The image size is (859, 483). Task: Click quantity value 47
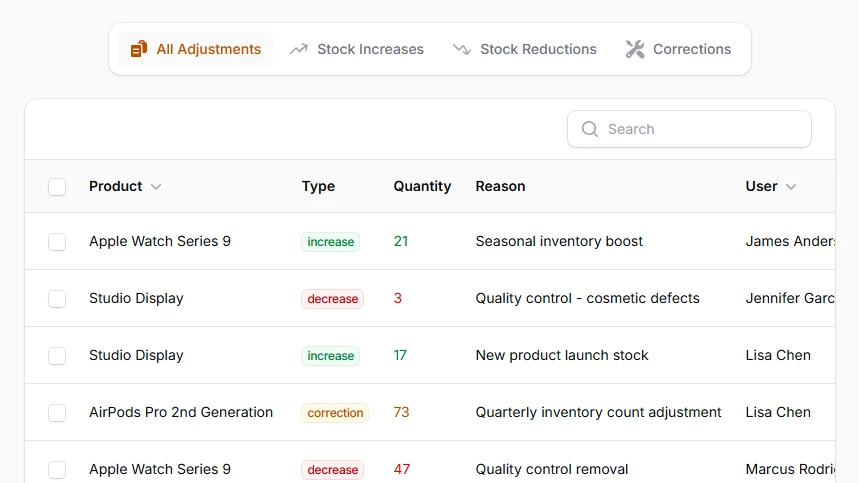pyautogui.click(x=402, y=469)
